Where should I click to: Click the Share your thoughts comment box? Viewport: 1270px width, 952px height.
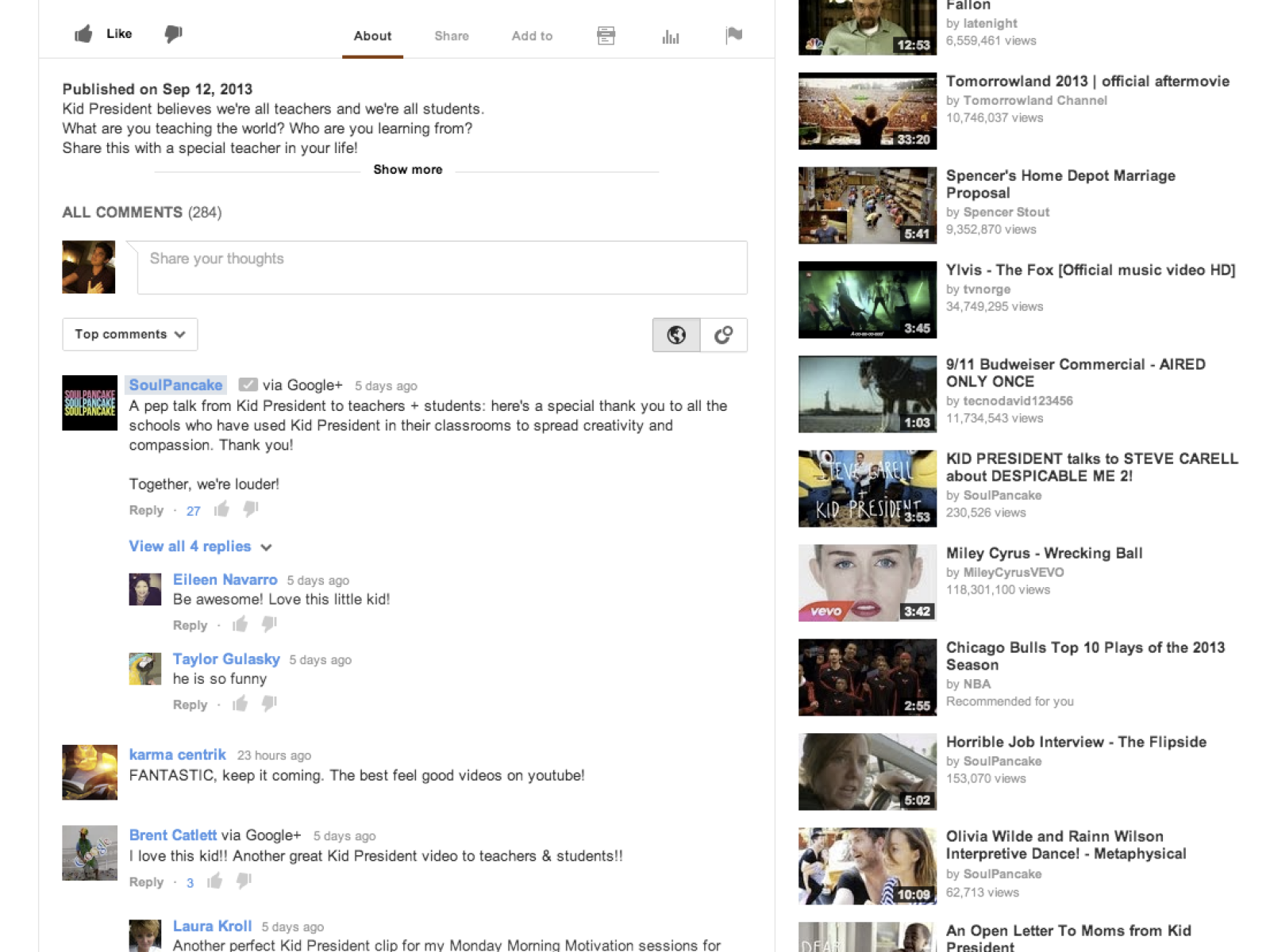coord(442,267)
